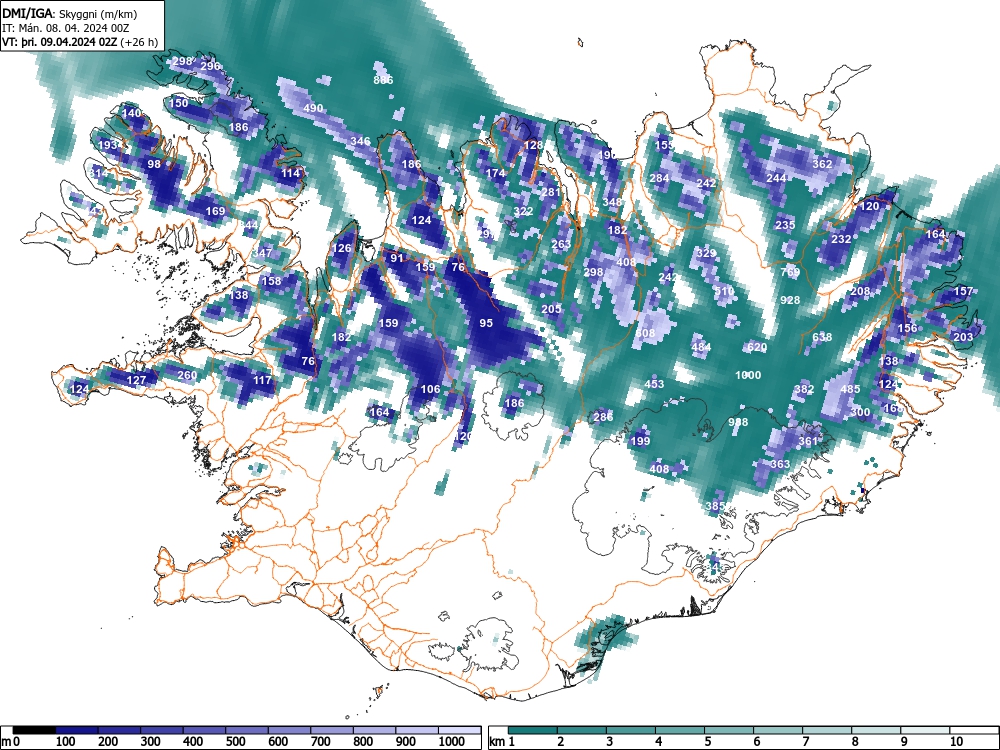Click the visibility value 106 on the map
The image size is (1000, 750).
(430, 389)
